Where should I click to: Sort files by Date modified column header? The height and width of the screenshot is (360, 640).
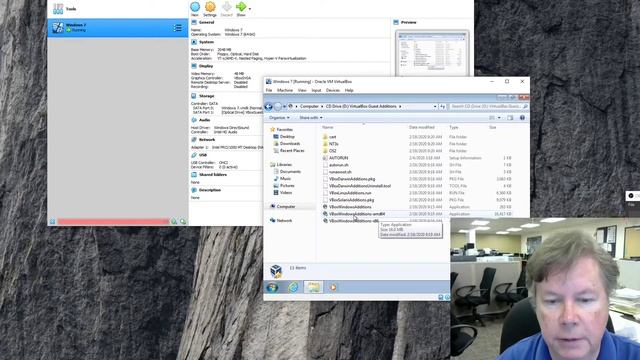pos(422,127)
